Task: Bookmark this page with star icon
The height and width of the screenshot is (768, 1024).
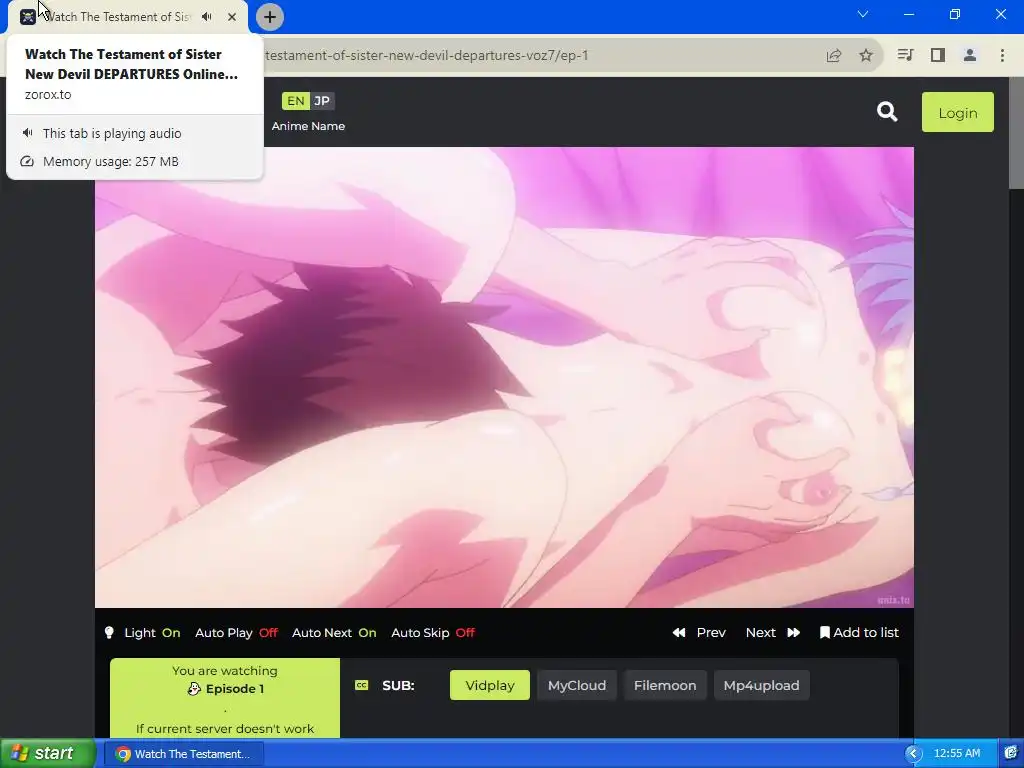Action: click(866, 56)
